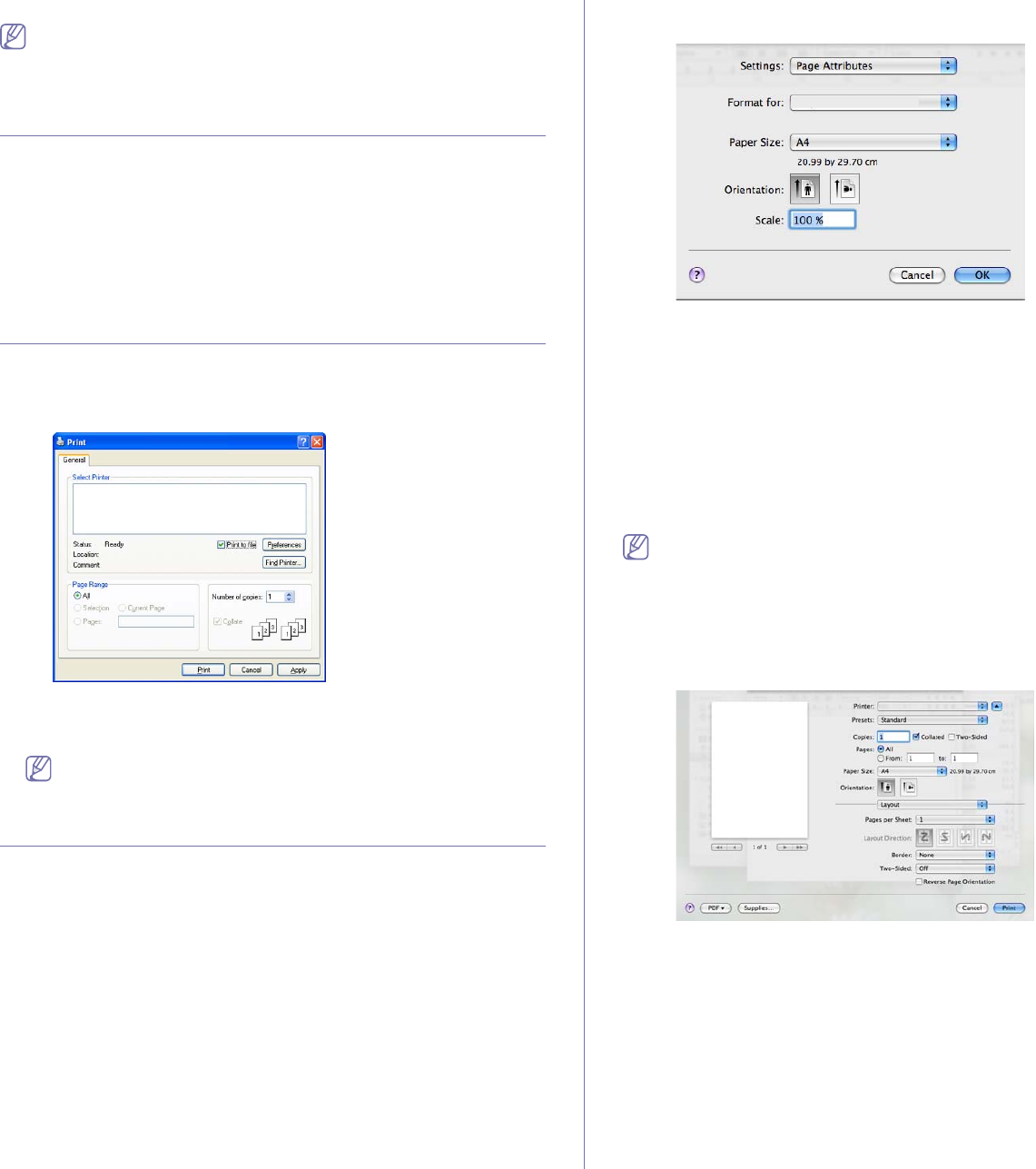Viewport: 1036px width, 1169px height.
Task: Click the blank page preview thumbnail
Action: 759,769
